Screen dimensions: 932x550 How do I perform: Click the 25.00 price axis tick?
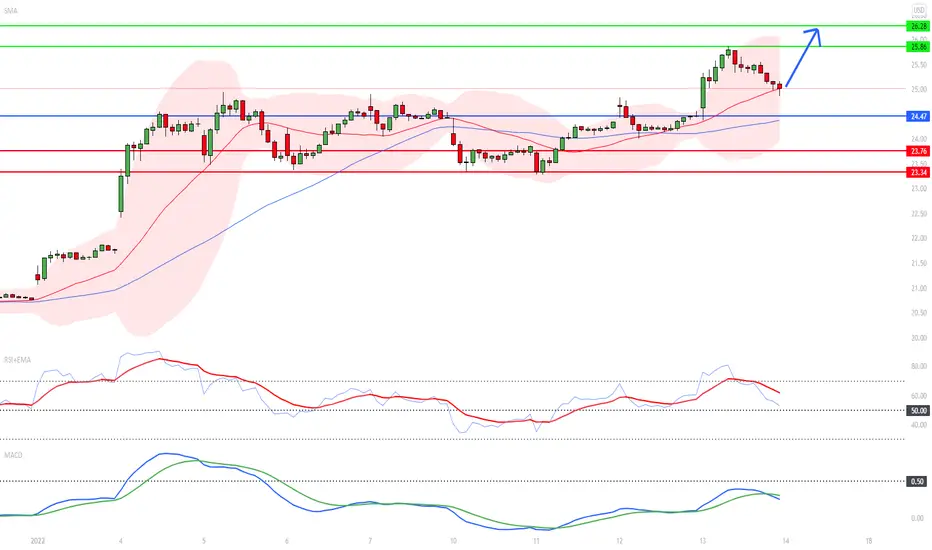coord(919,89)
